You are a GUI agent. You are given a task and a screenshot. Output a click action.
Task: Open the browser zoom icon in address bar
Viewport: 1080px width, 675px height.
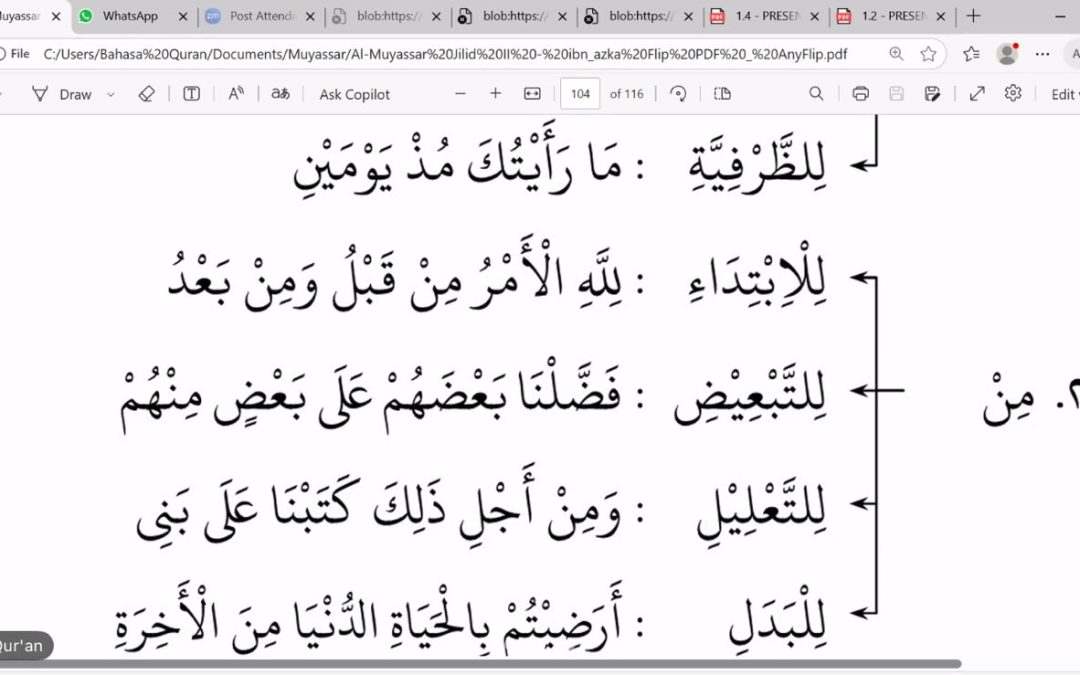pos(896,54)
